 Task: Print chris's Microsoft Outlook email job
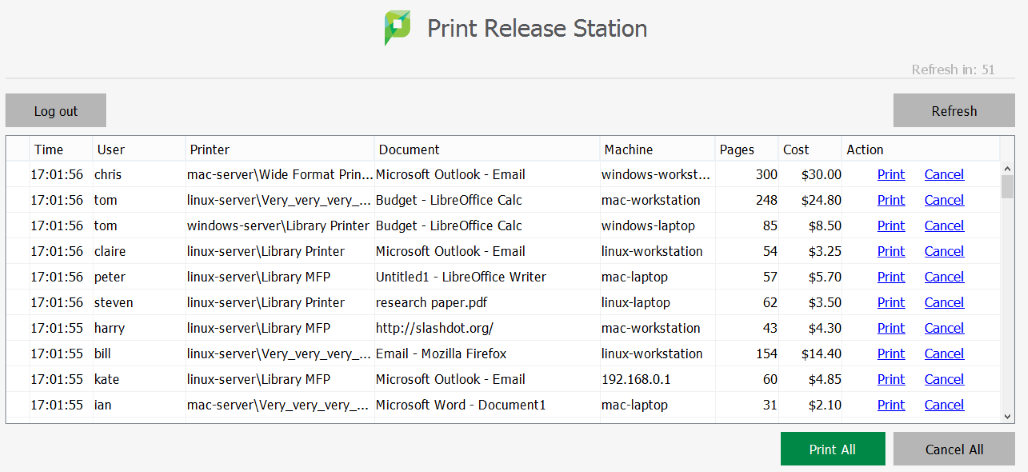click(x=890, y=174)
